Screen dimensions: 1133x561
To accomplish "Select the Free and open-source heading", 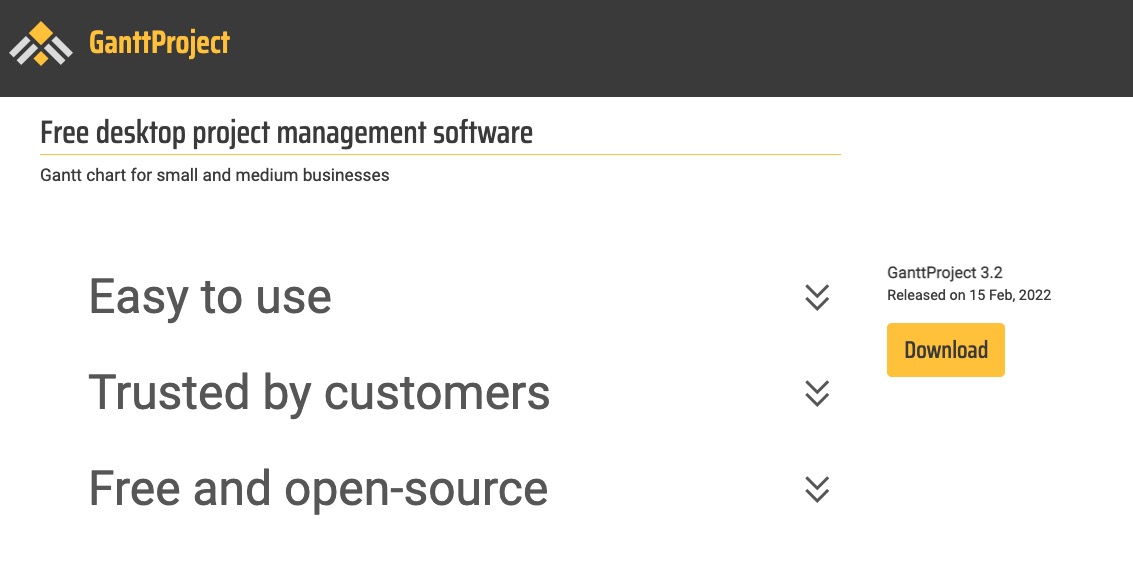I will [318, 489].
